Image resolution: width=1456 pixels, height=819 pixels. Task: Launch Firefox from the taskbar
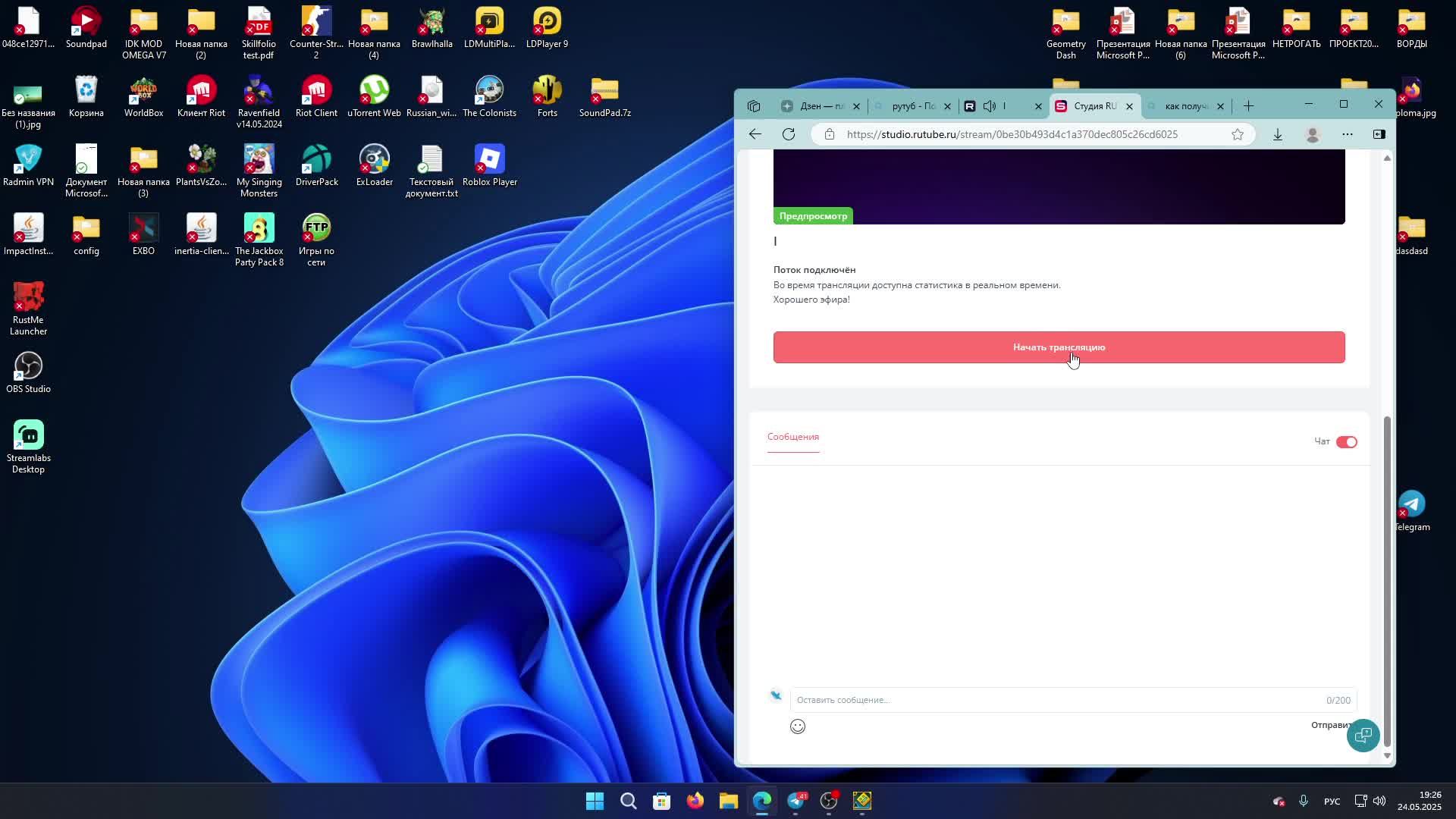pyautogui.click(x=695, y=801)
